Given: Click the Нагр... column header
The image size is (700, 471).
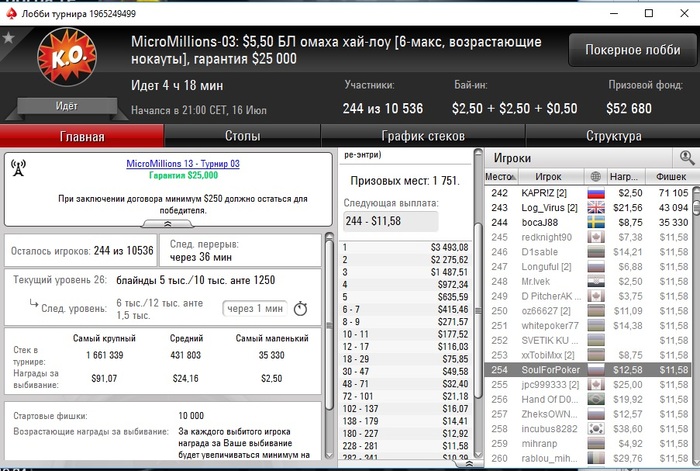Looking at the screenshot, I should (624, 177).
